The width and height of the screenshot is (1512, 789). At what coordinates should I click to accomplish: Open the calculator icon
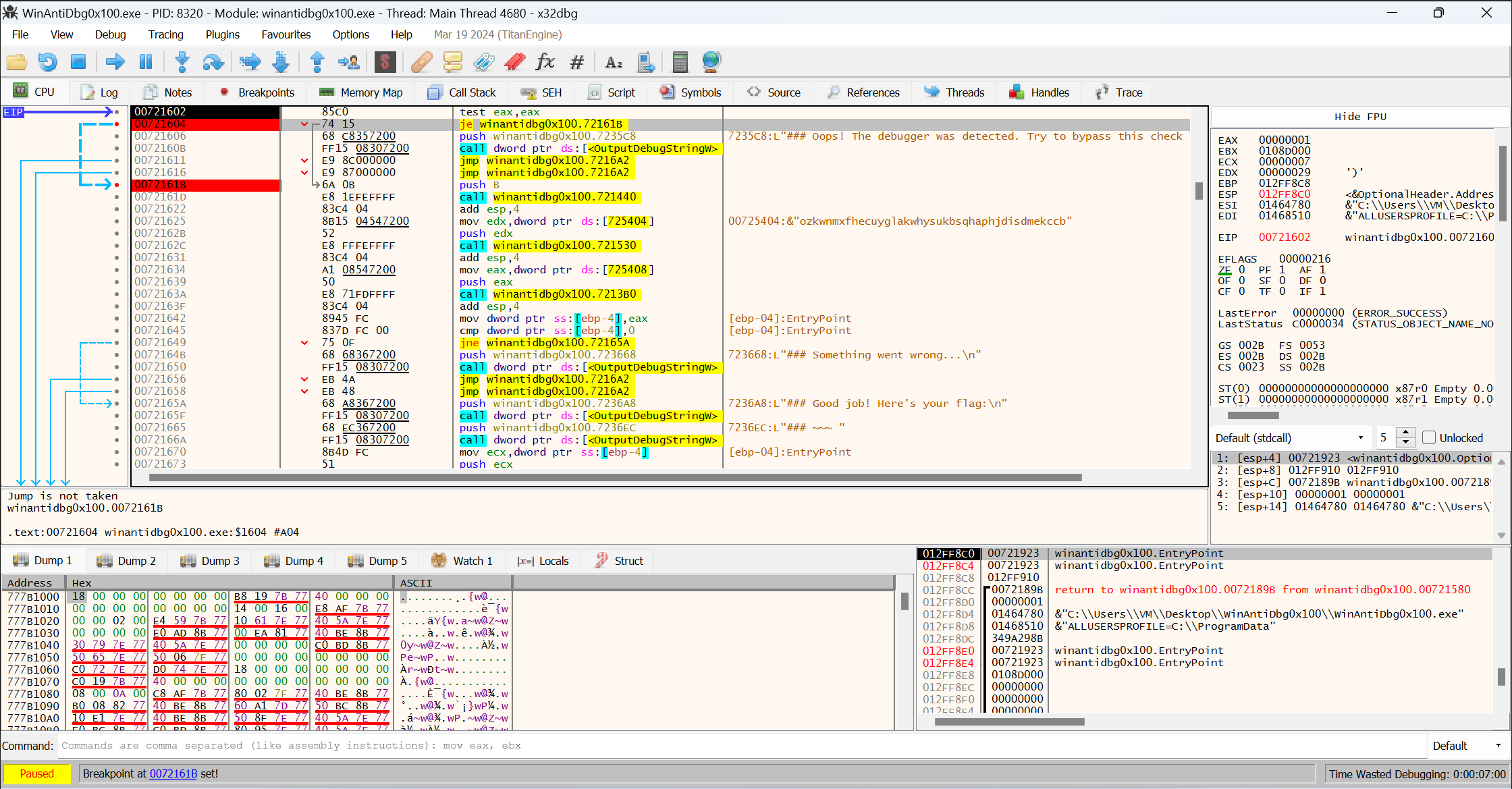[680, 62]
